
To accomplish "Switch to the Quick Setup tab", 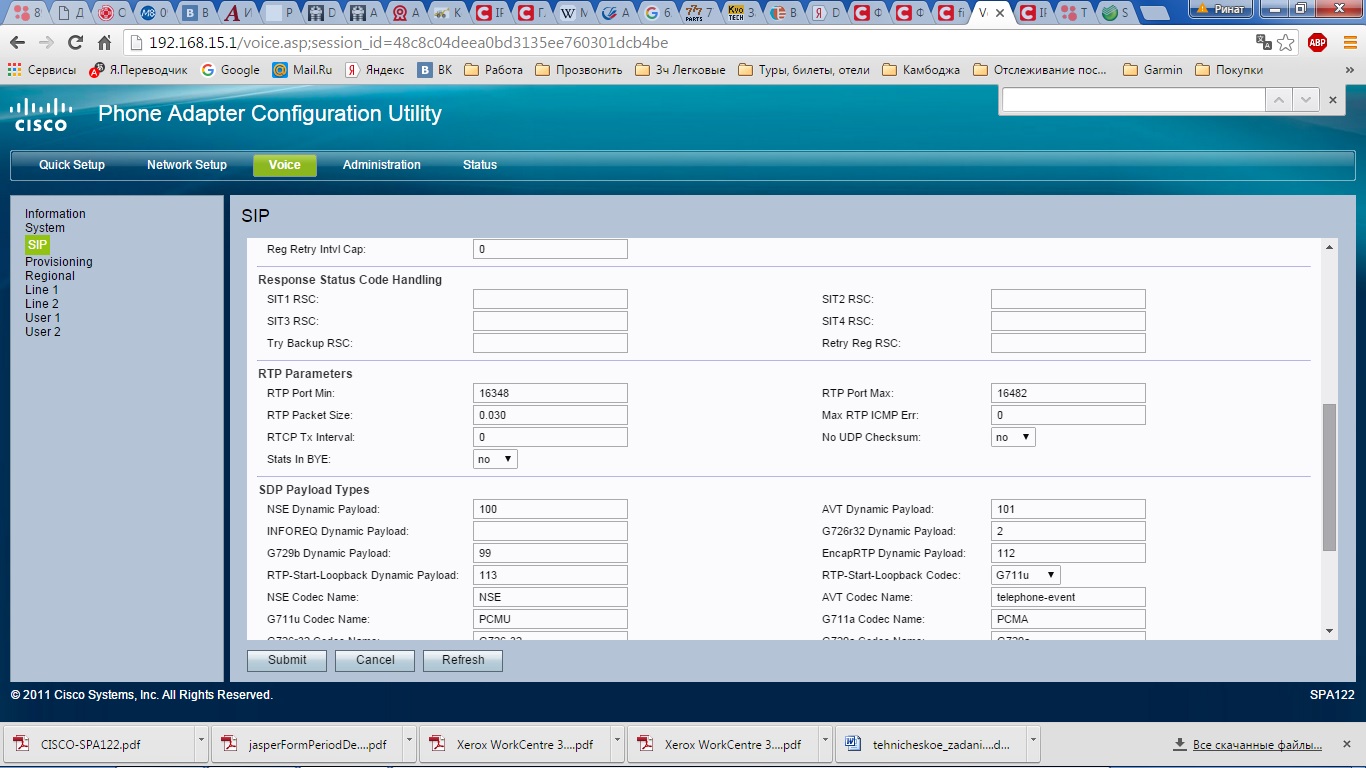I will click(72, 165).
